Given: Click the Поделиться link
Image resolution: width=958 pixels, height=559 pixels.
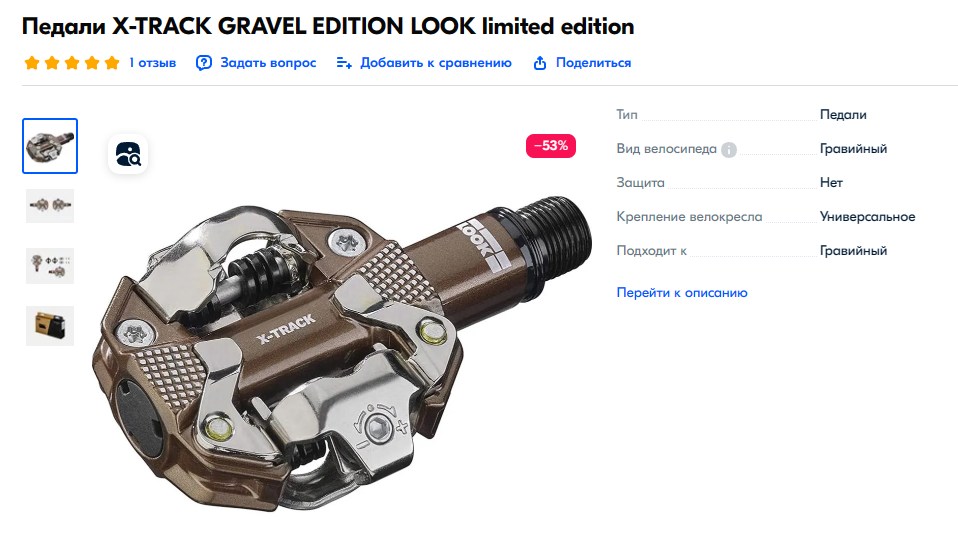Looking at the screenshot, I should [x=593, y=63].
